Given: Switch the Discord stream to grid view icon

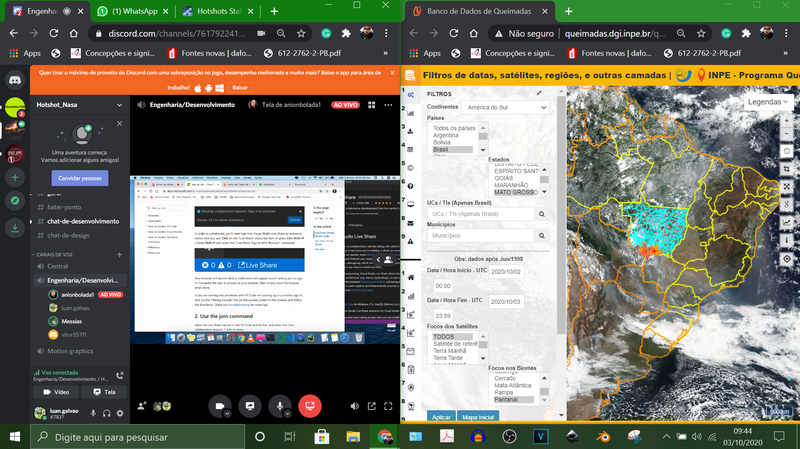Looking at the screenshot, I should 371,105.
